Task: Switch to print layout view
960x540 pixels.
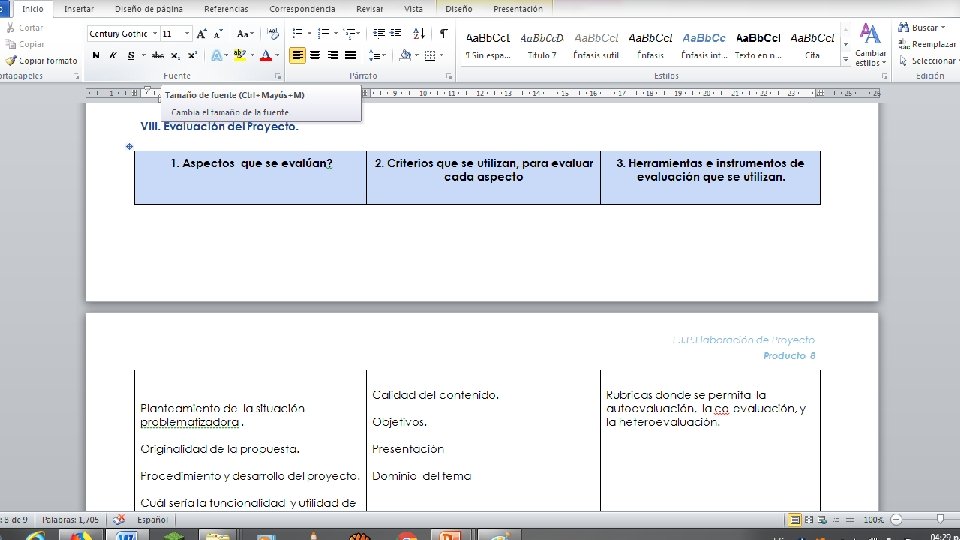Action: tap(794, 520)
